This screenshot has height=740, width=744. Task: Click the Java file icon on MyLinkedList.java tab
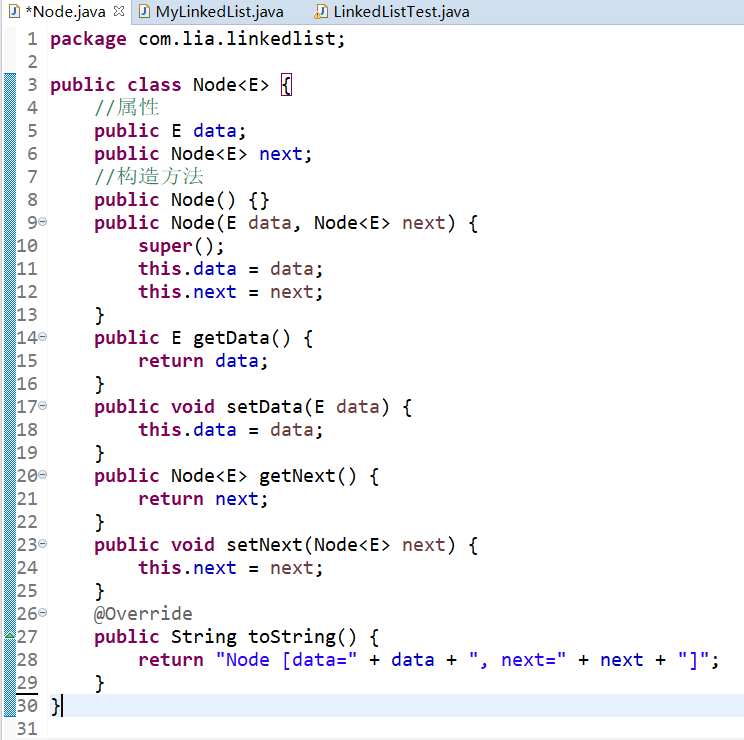click(x=145, y=11)
